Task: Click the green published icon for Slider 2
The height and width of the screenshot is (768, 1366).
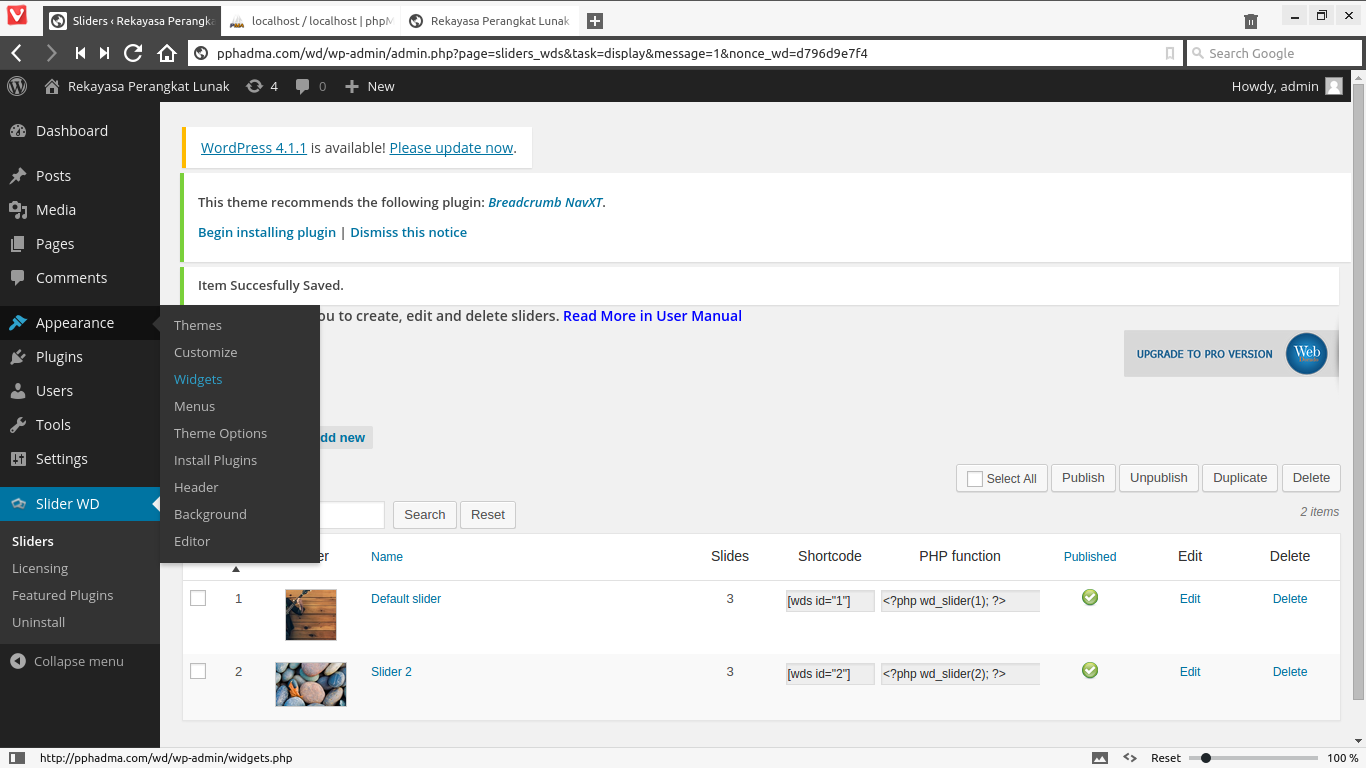Action: (1090, 670)
